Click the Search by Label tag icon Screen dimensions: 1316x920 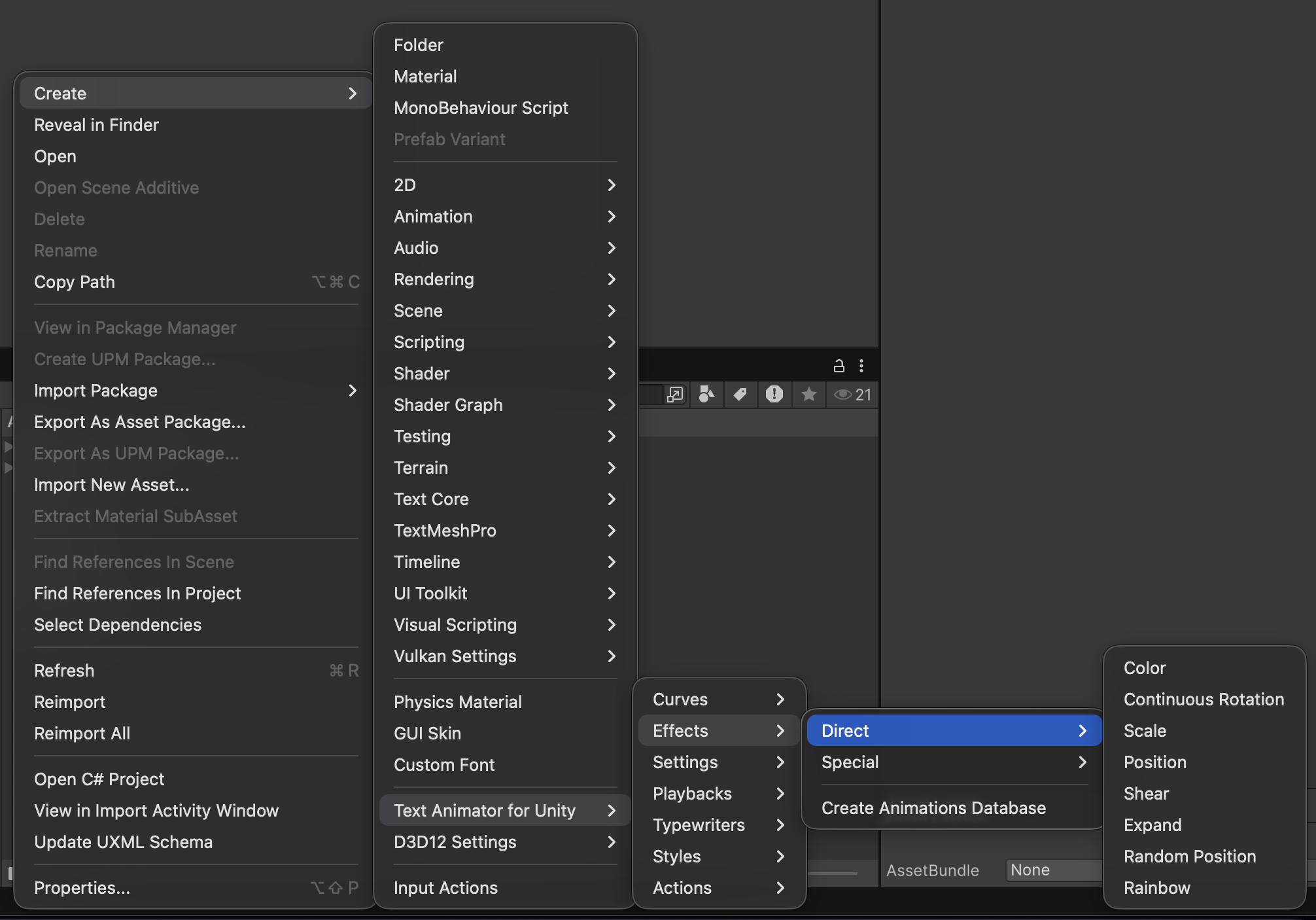click(x=740, y=394)
